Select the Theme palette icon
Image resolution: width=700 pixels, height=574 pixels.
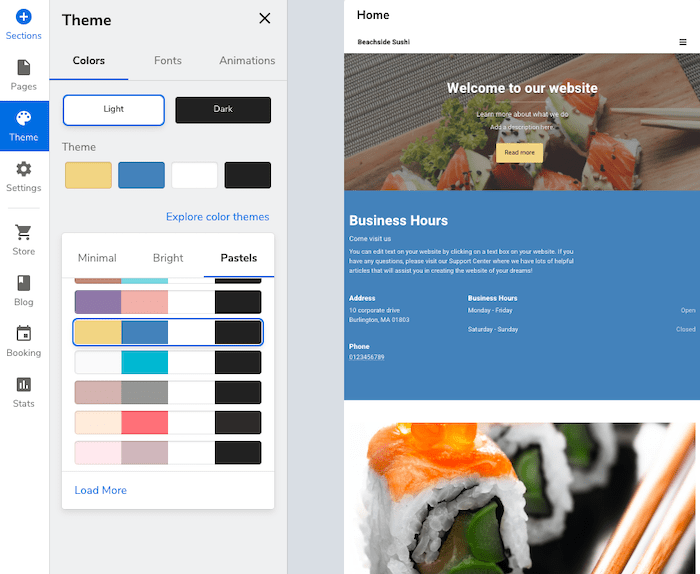24,118
